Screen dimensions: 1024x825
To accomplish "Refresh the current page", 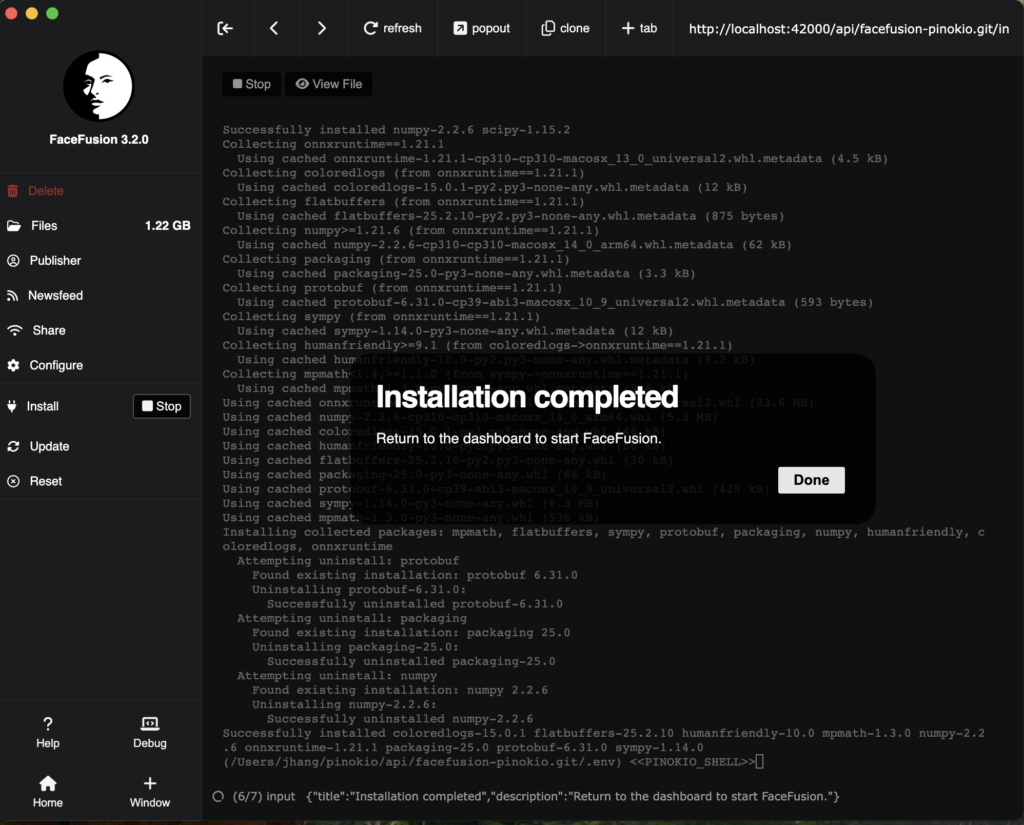I will click(392, 28).
